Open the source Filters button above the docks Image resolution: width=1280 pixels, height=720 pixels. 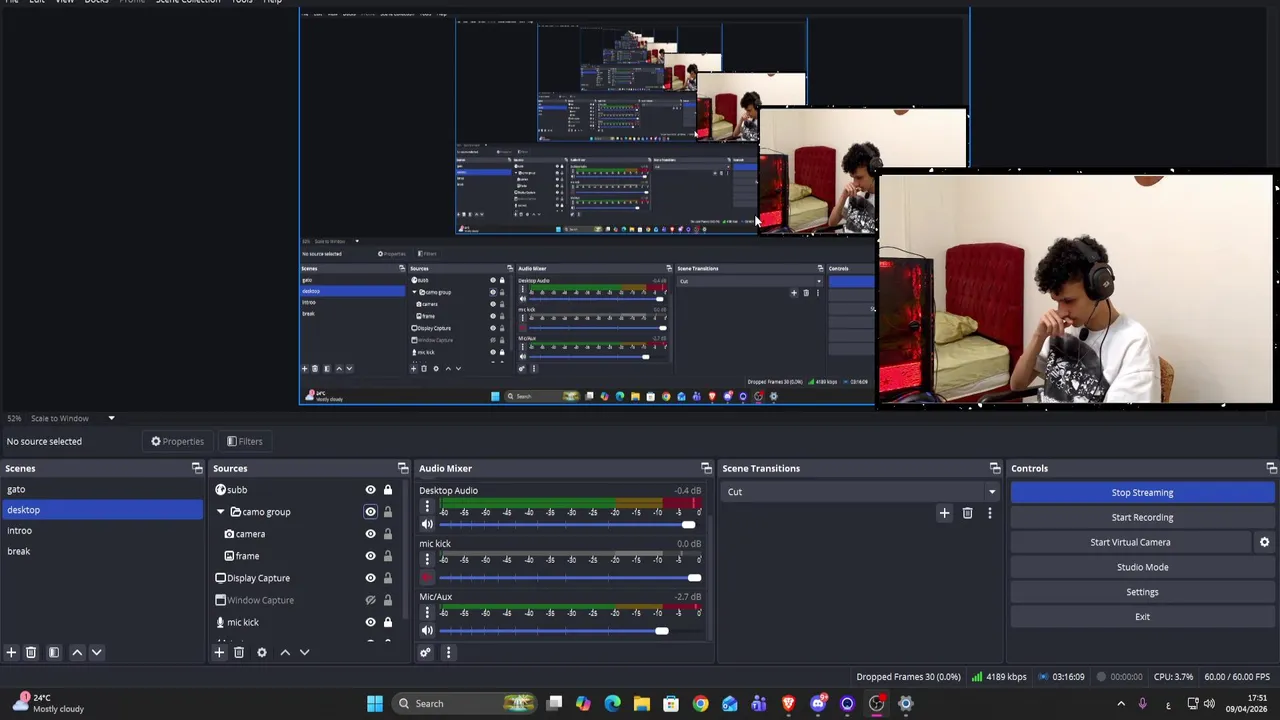244,441
